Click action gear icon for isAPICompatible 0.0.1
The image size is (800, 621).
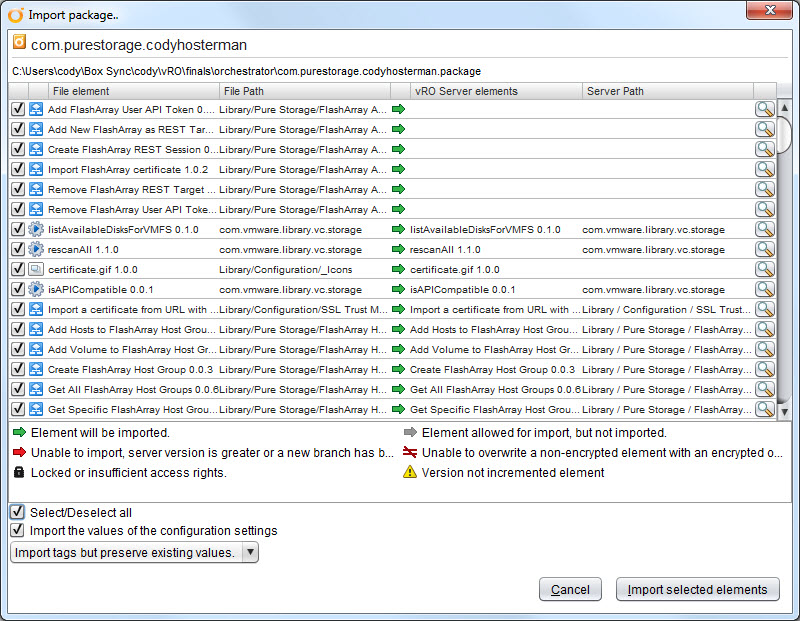pyautogui.click(x=36, y=289)
